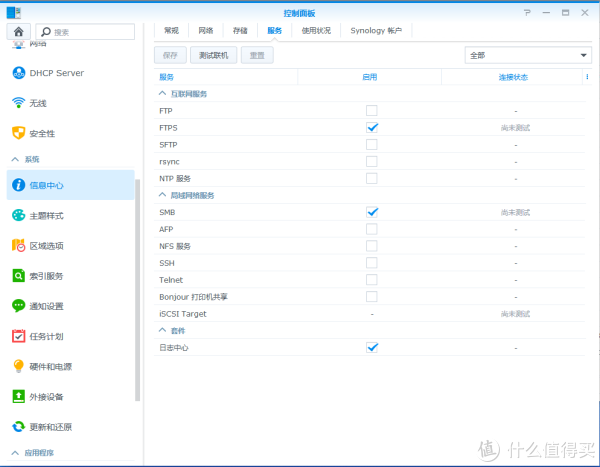
Task: Switch to the 存储 tab
Action: (x=240, y=31)
